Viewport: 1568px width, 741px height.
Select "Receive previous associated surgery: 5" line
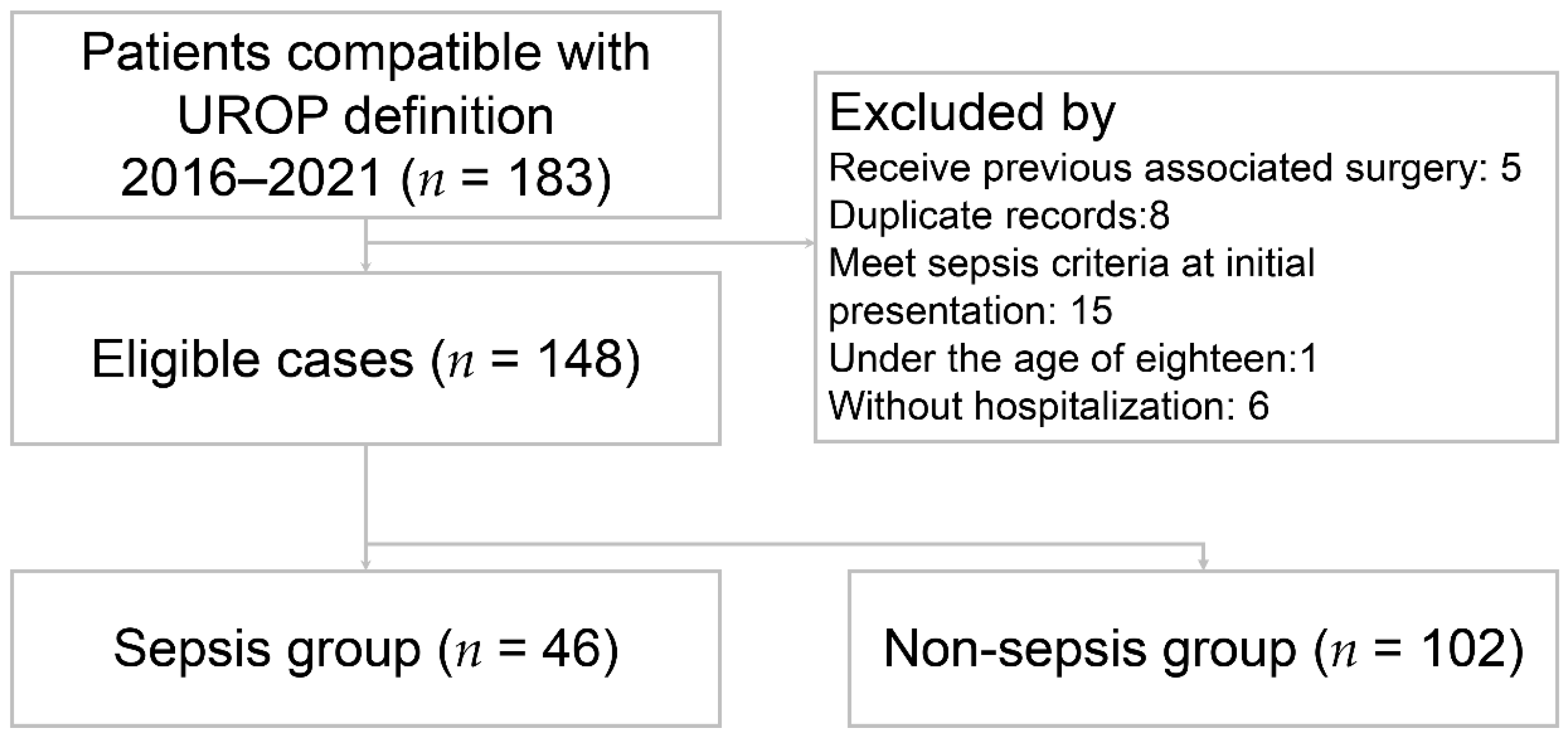1175,168
